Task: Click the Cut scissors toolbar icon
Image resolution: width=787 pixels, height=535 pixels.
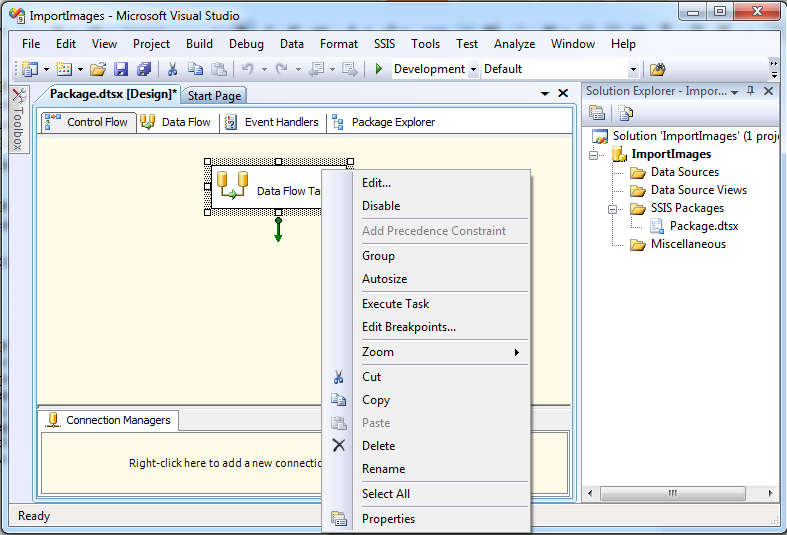Action: (172, 69)
